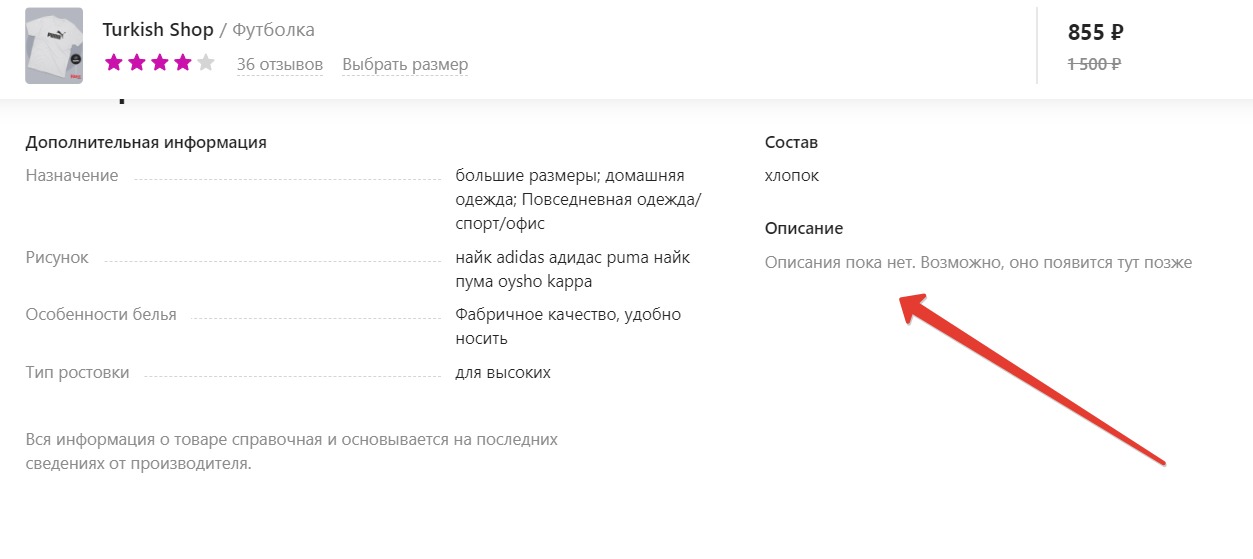Click the Футболка product name

(273, 30)
